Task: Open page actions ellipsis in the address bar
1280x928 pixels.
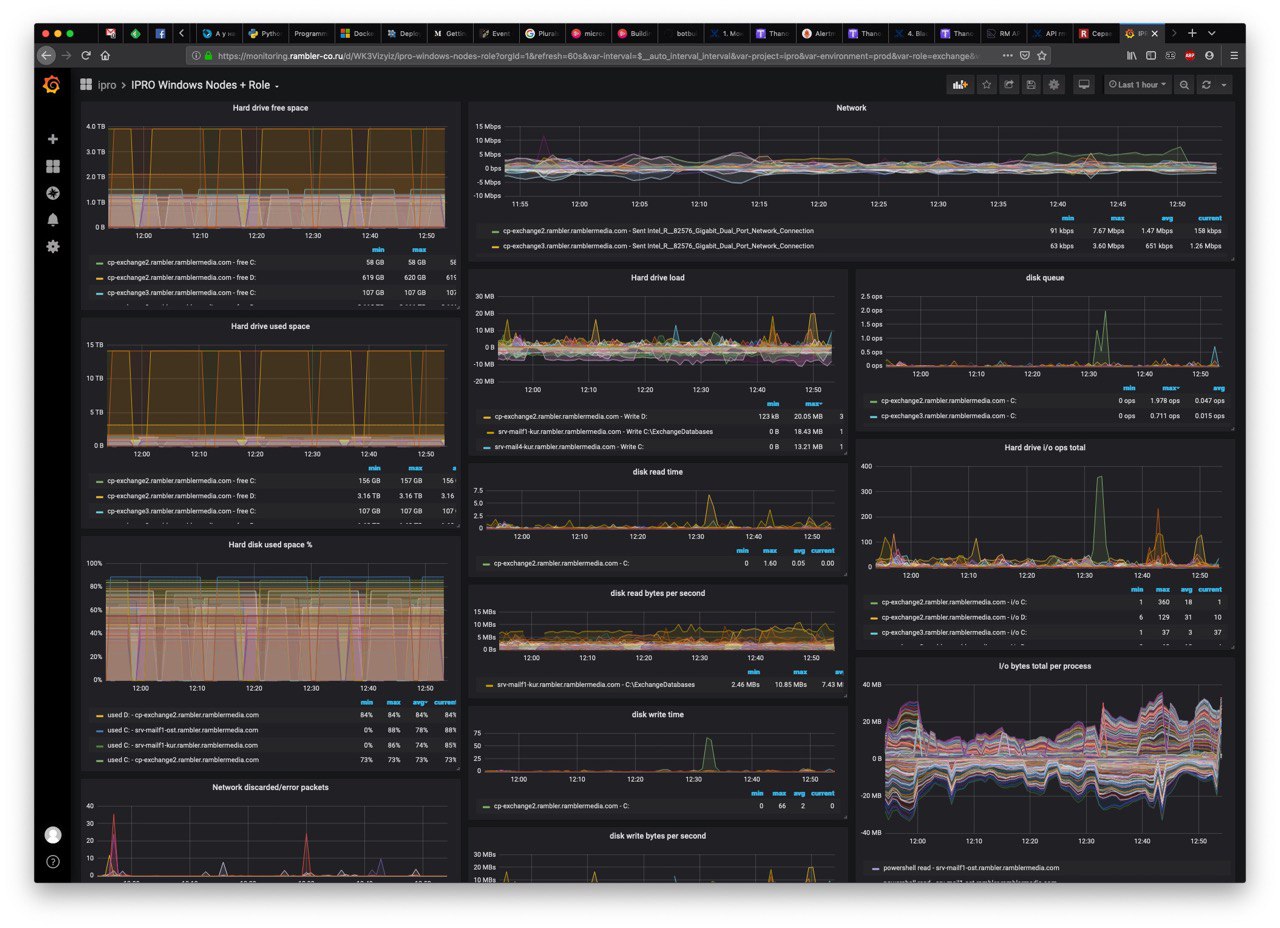Action: [x=1008, y=56]
